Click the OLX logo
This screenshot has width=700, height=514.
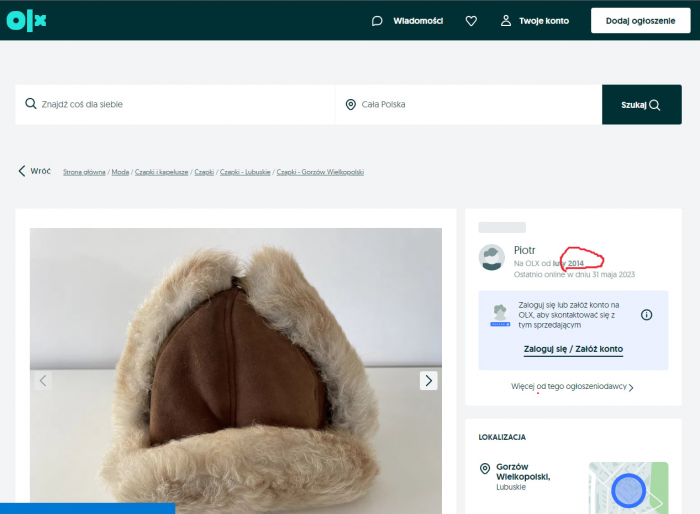click(27, 20)
